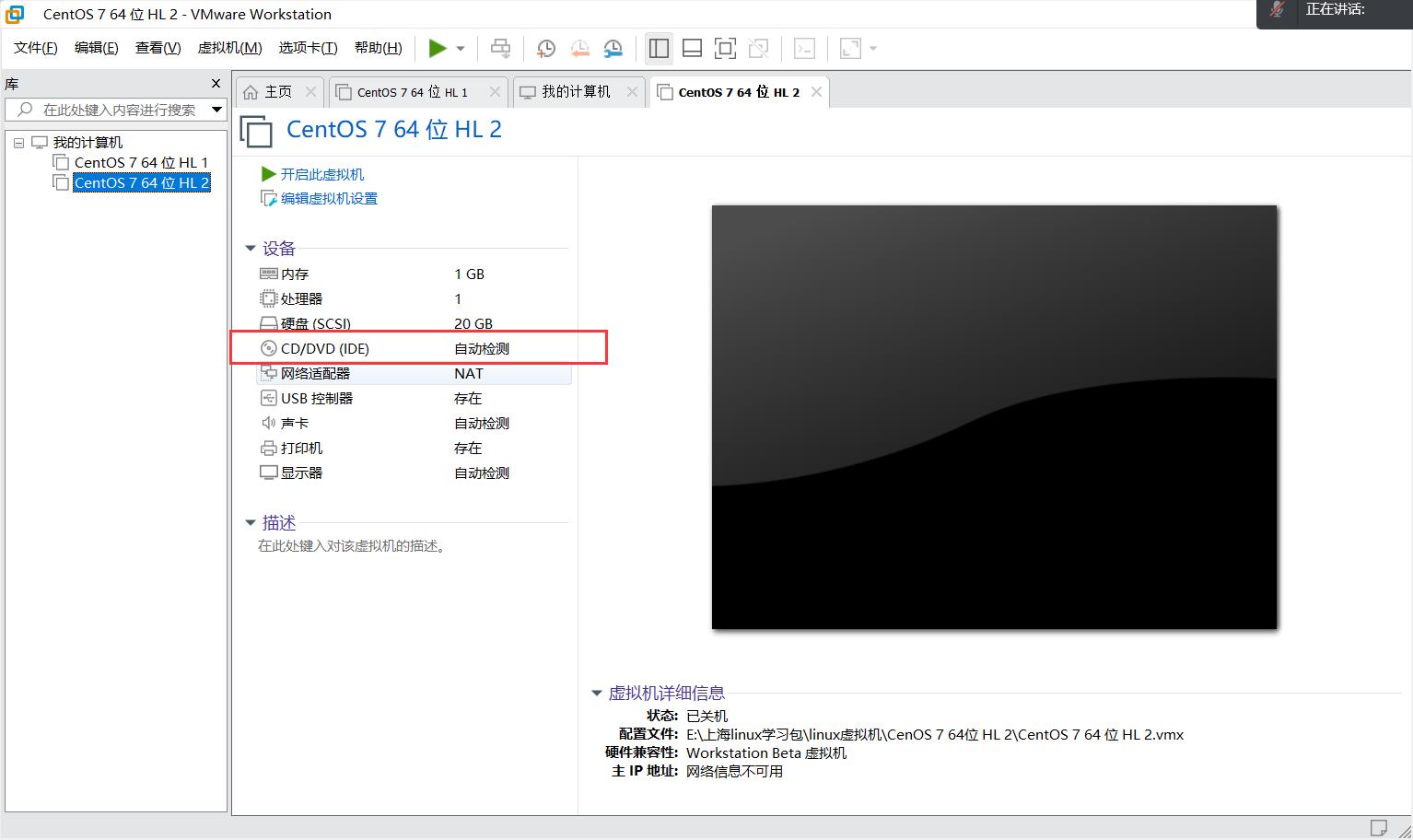
Task: Open console view toolbar icon
Action: click(x=804, y=49)
